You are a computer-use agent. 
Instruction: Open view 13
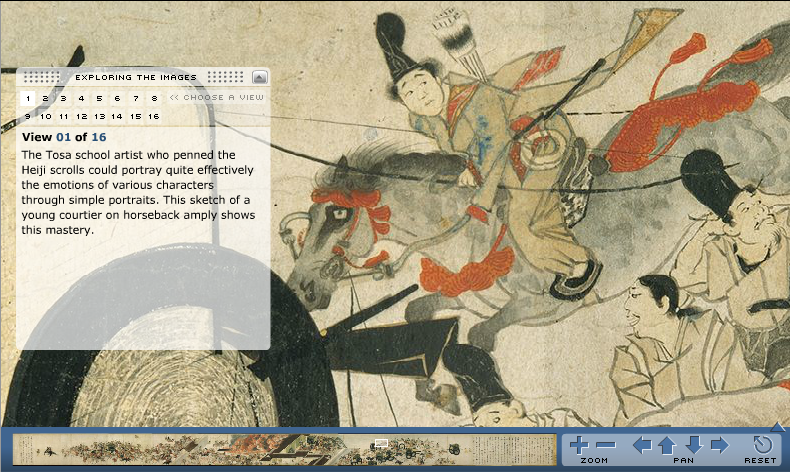(100, 116)
